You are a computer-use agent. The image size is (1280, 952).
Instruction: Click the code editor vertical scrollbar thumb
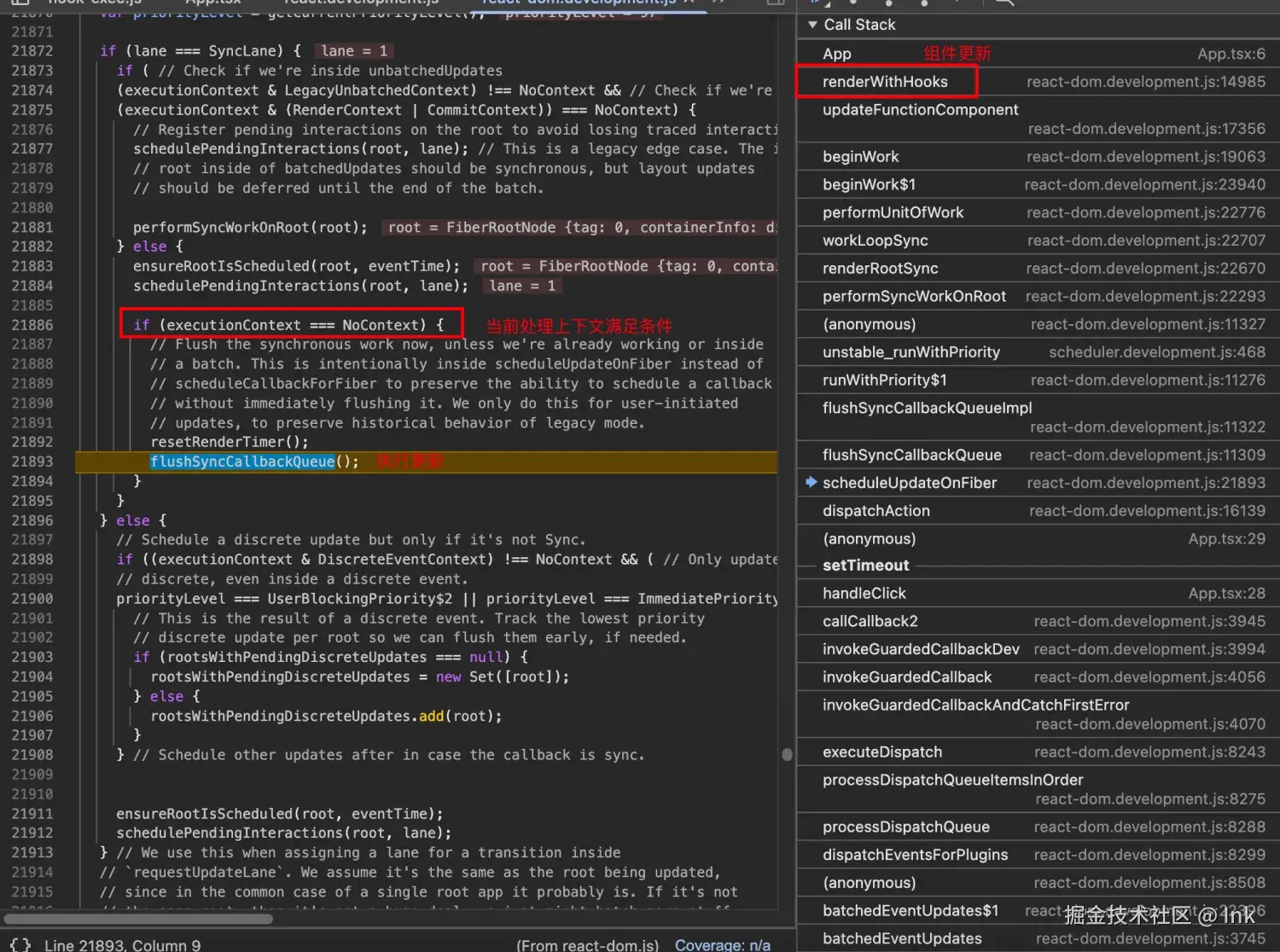[x=787, y=754]
